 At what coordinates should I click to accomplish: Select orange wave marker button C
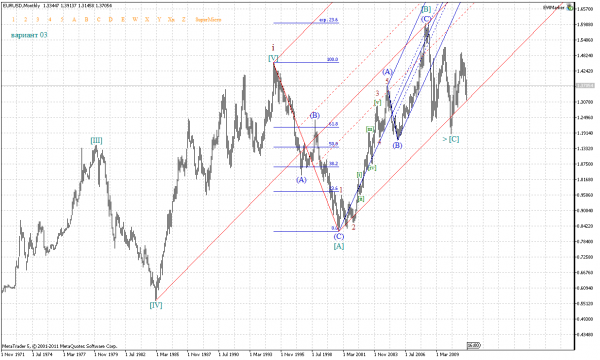(x=99, y=20)
